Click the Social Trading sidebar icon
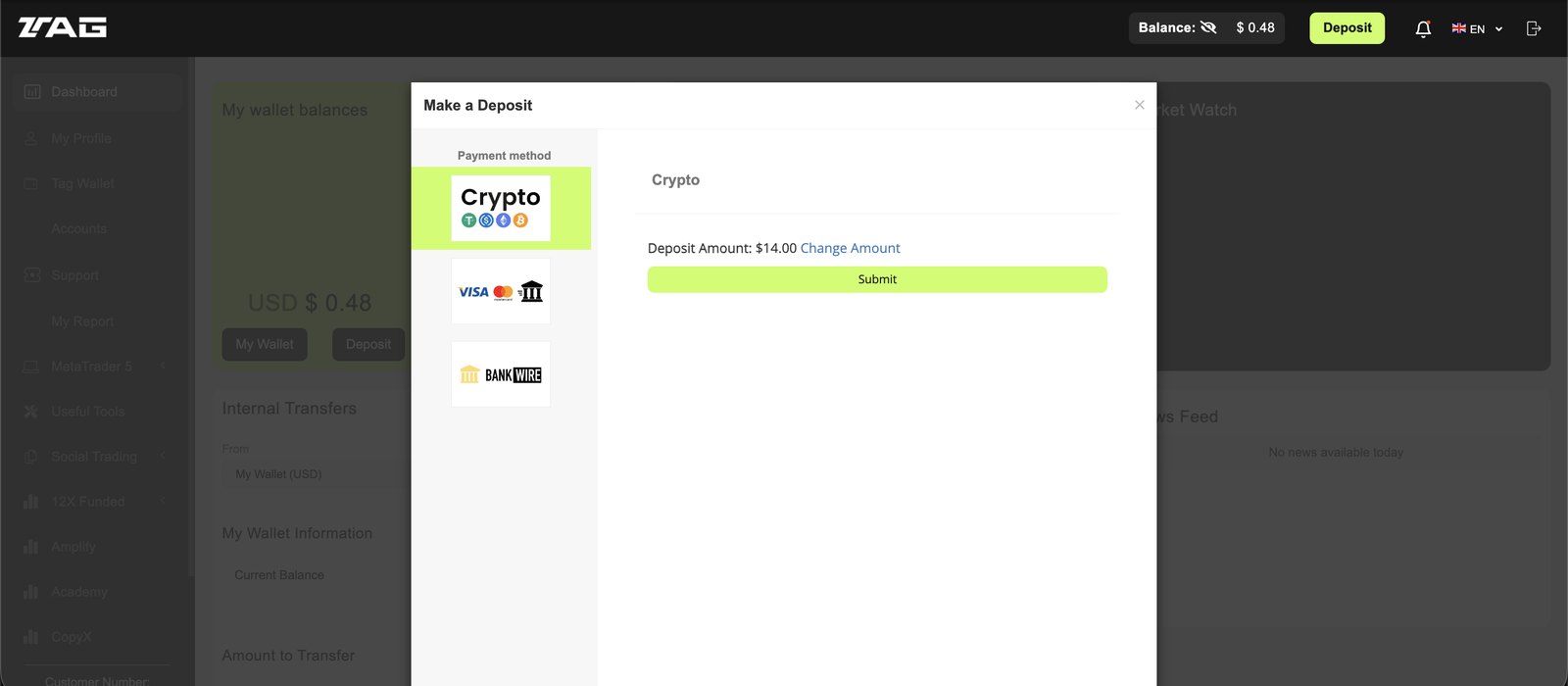This screenshot has width=1568, height=686. click(31, 457)
